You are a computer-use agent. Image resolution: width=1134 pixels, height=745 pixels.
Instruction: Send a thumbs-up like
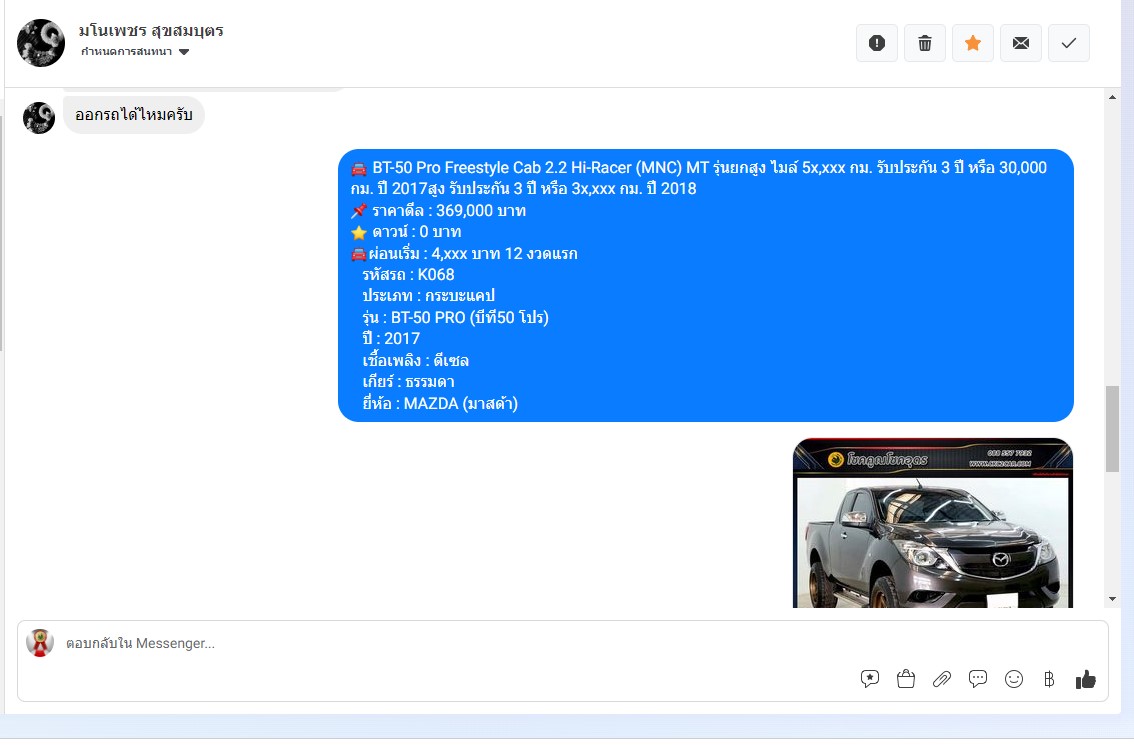point(1086,679)
